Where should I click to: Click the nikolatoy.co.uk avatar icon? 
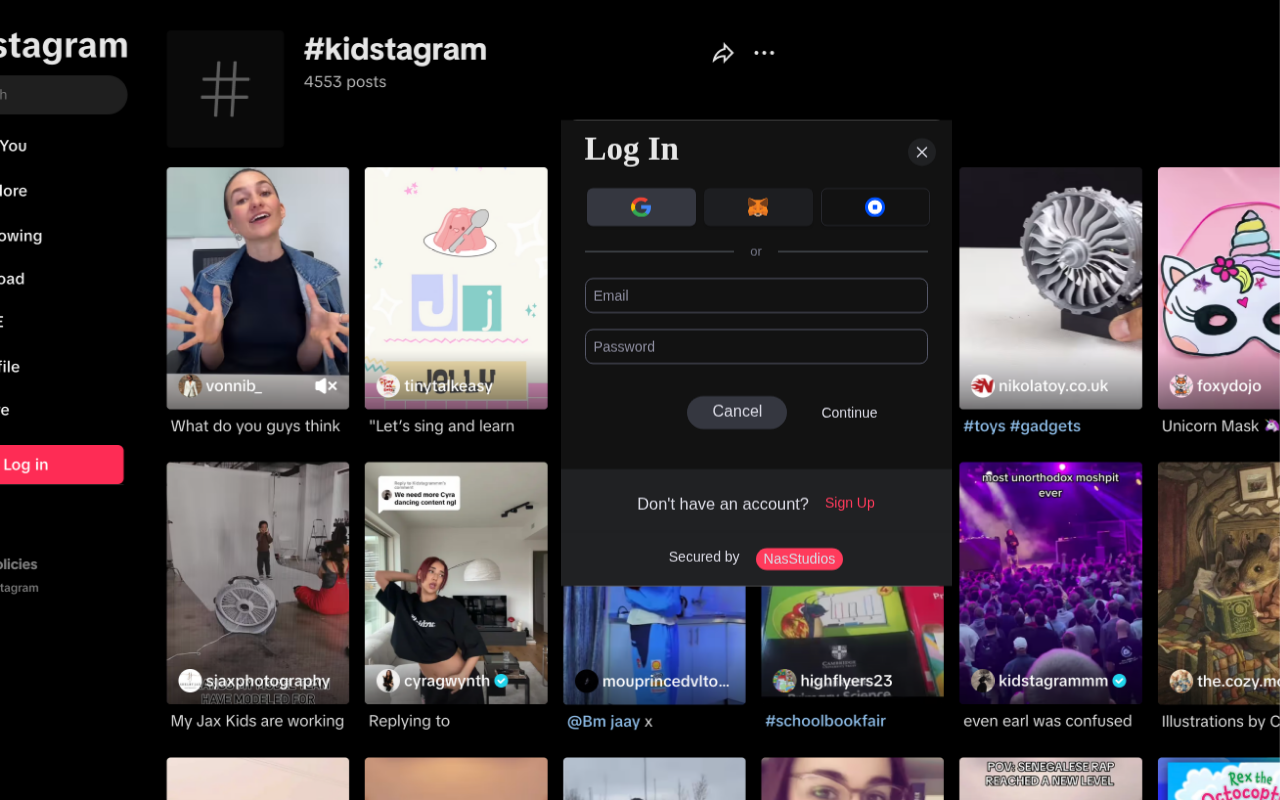(x=983, y=386)
